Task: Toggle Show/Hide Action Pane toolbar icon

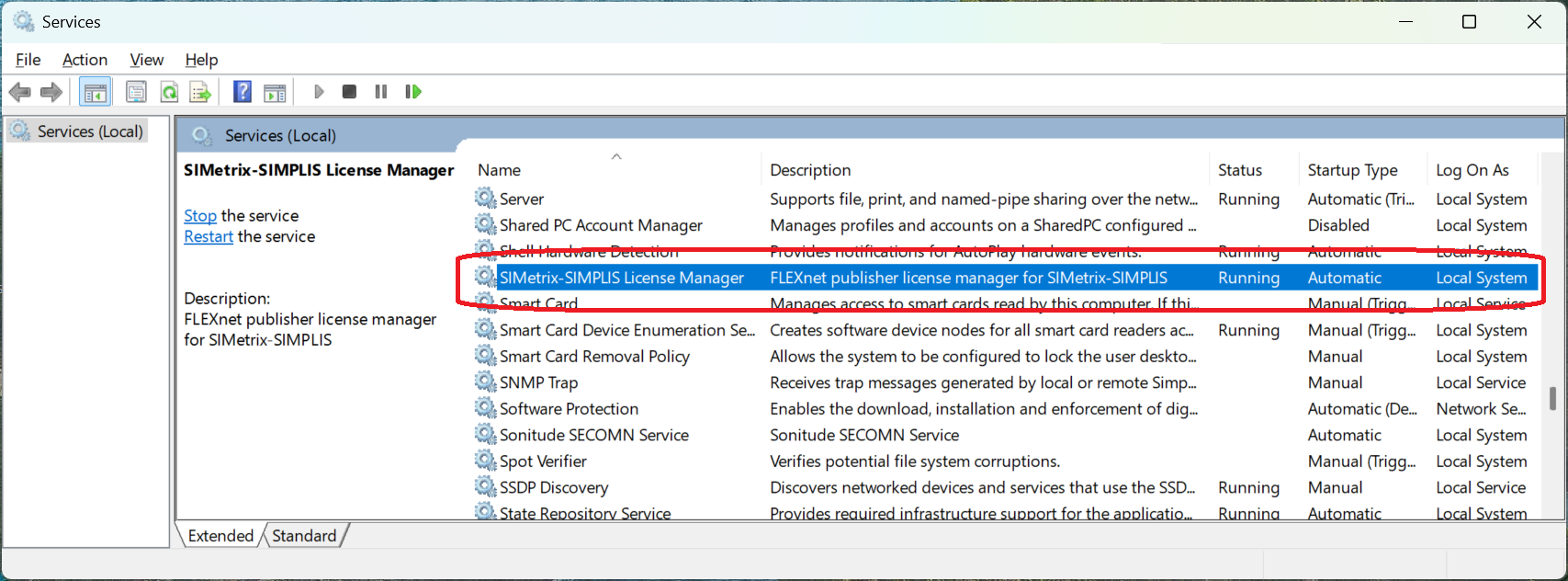Action: pyautogui.click(x=275, y=92)
